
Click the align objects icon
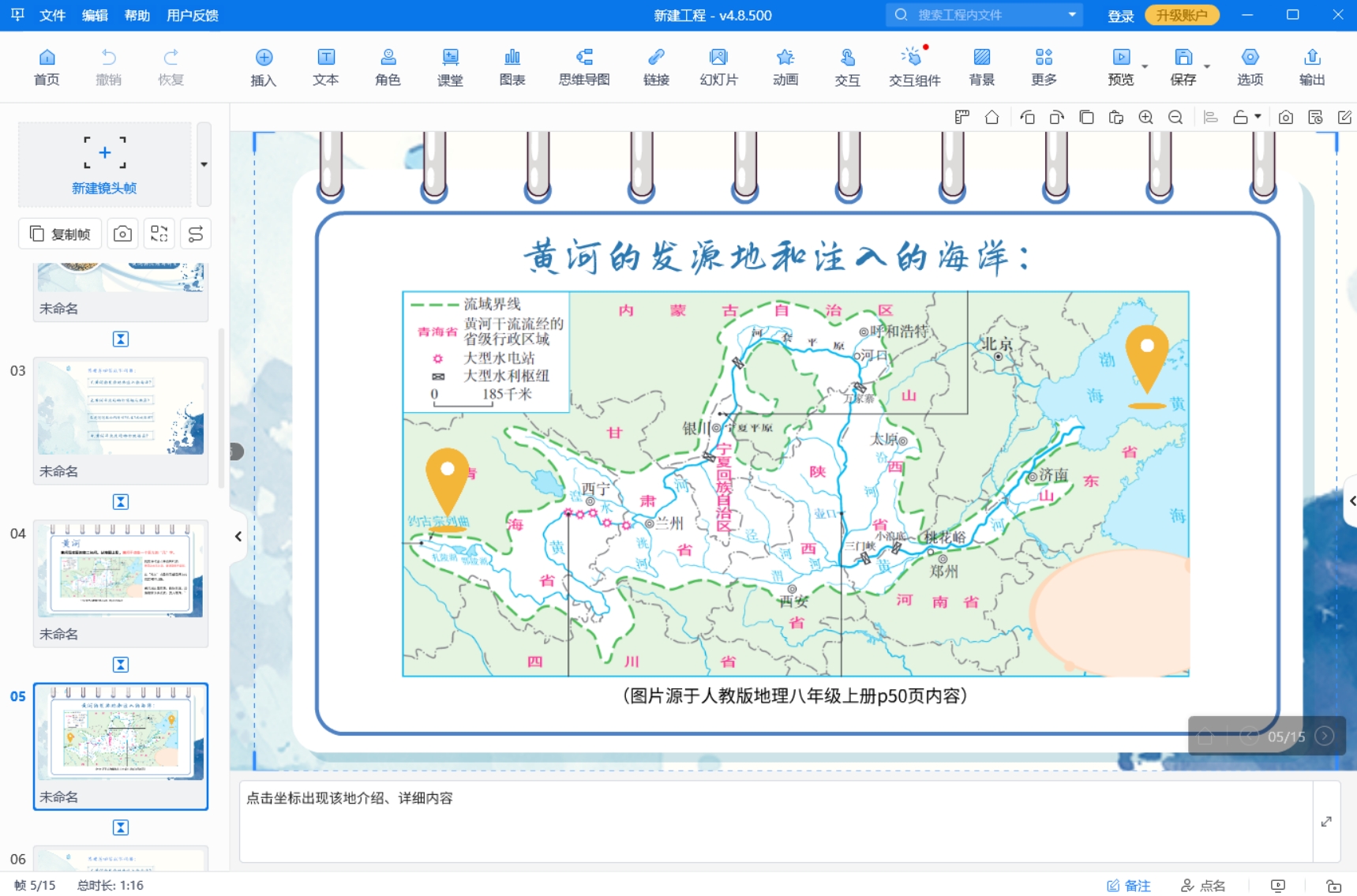coord(1210,117)
